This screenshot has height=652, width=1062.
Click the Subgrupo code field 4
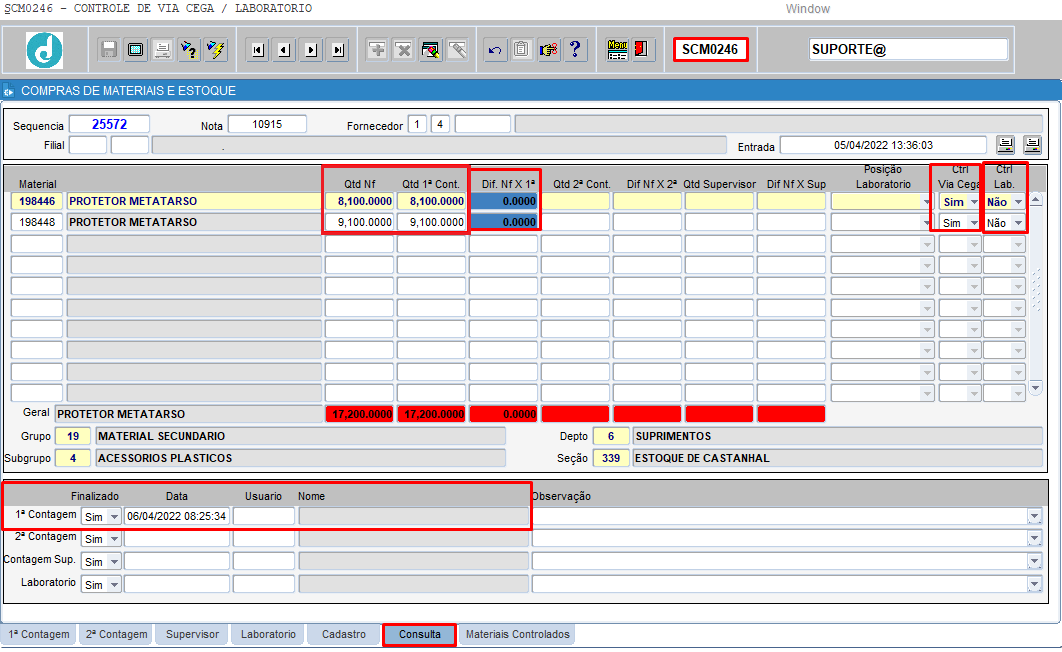click(x=72, y=458)
